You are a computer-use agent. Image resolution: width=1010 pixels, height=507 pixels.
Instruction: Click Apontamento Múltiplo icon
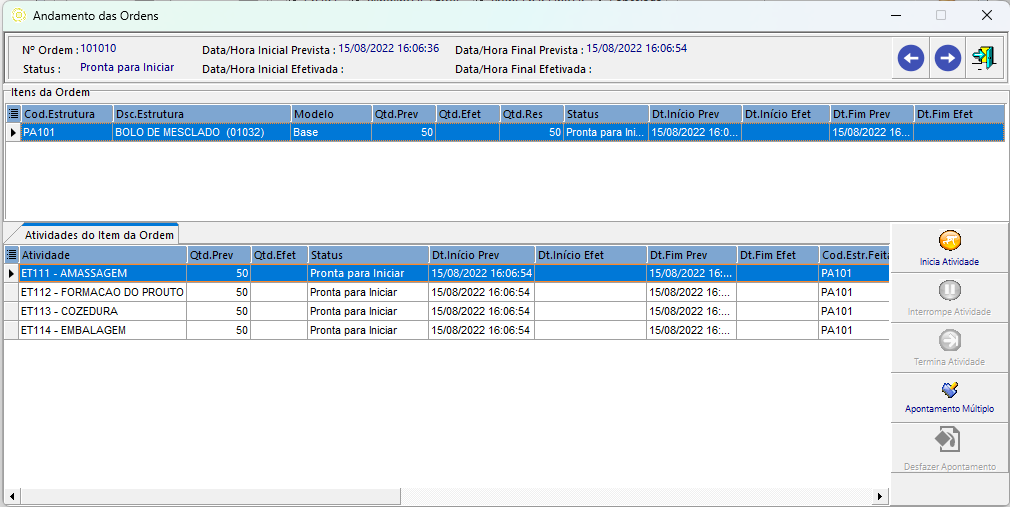949,391
